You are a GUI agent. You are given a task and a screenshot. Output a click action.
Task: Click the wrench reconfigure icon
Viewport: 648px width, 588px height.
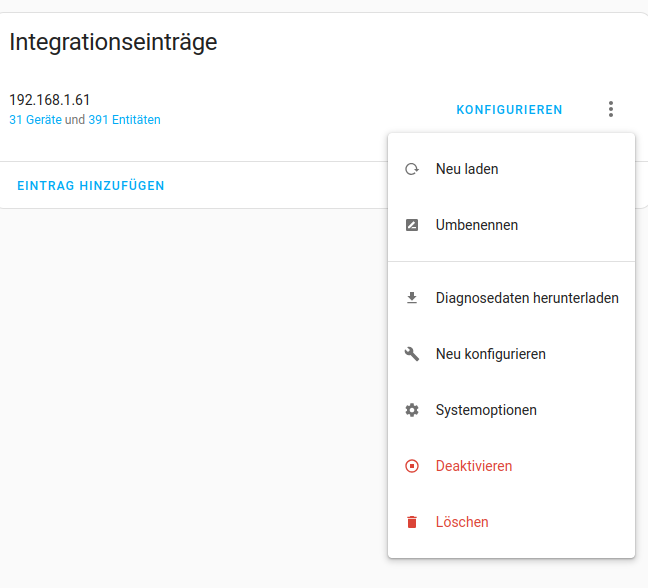412,354
